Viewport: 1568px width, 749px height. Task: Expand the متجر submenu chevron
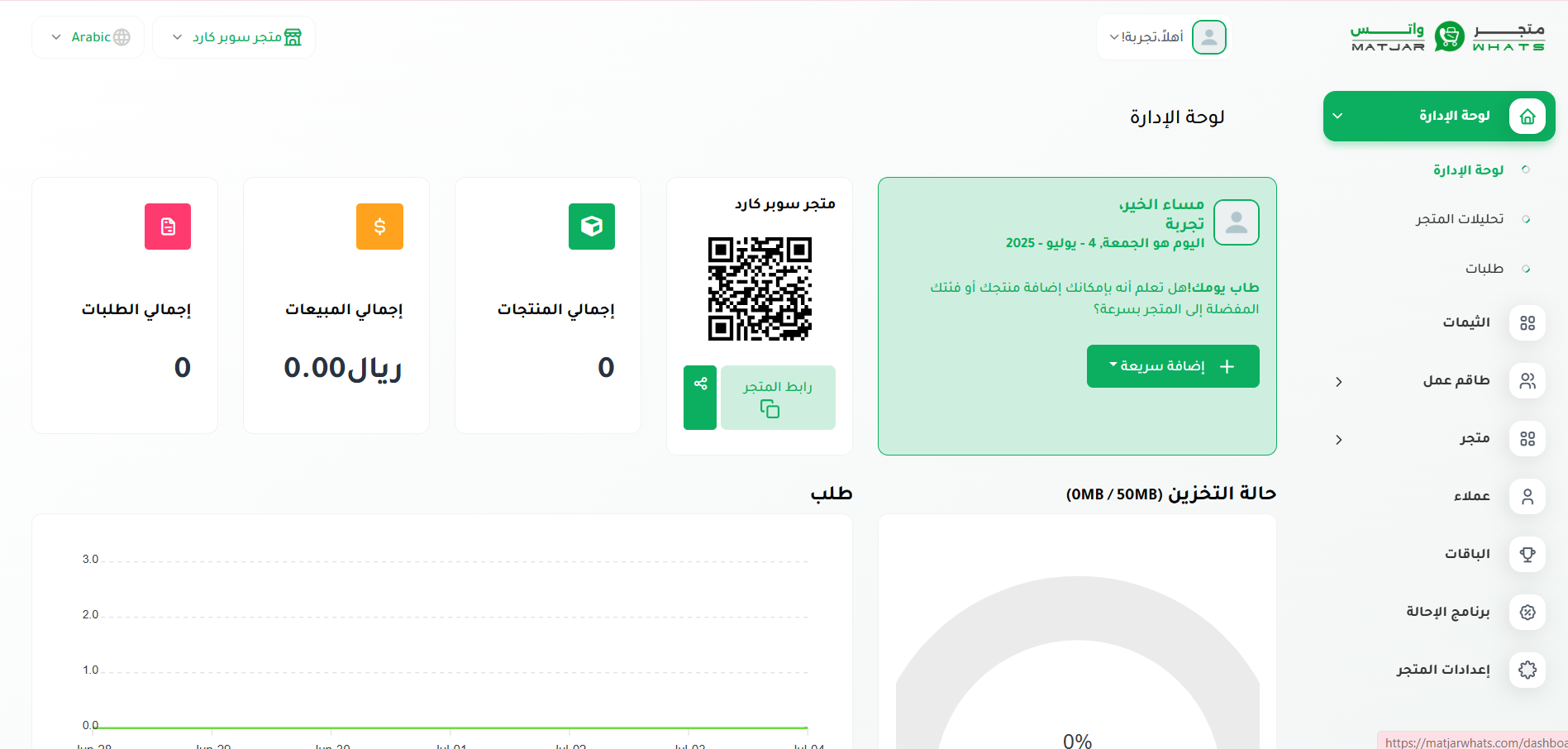click(1339, 439)
